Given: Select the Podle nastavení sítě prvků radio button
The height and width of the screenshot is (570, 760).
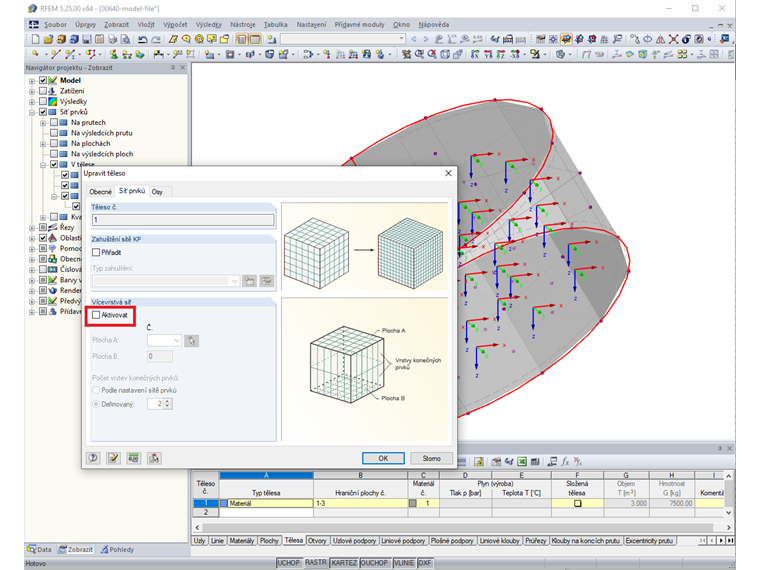Looking at the screenshot, I should click(x=96, y=390).
